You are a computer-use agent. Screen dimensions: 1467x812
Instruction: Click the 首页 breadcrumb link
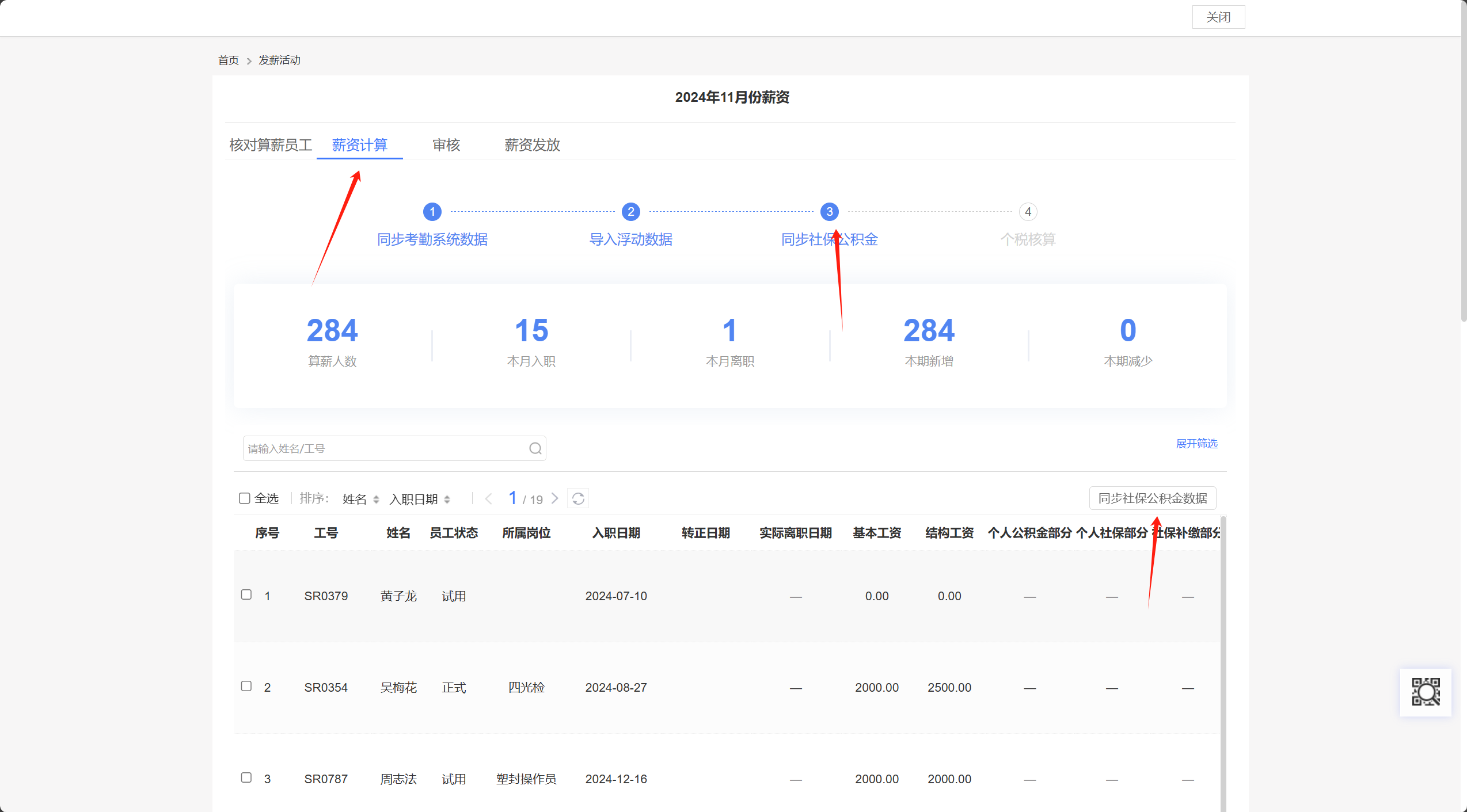[x=228, y=60]
